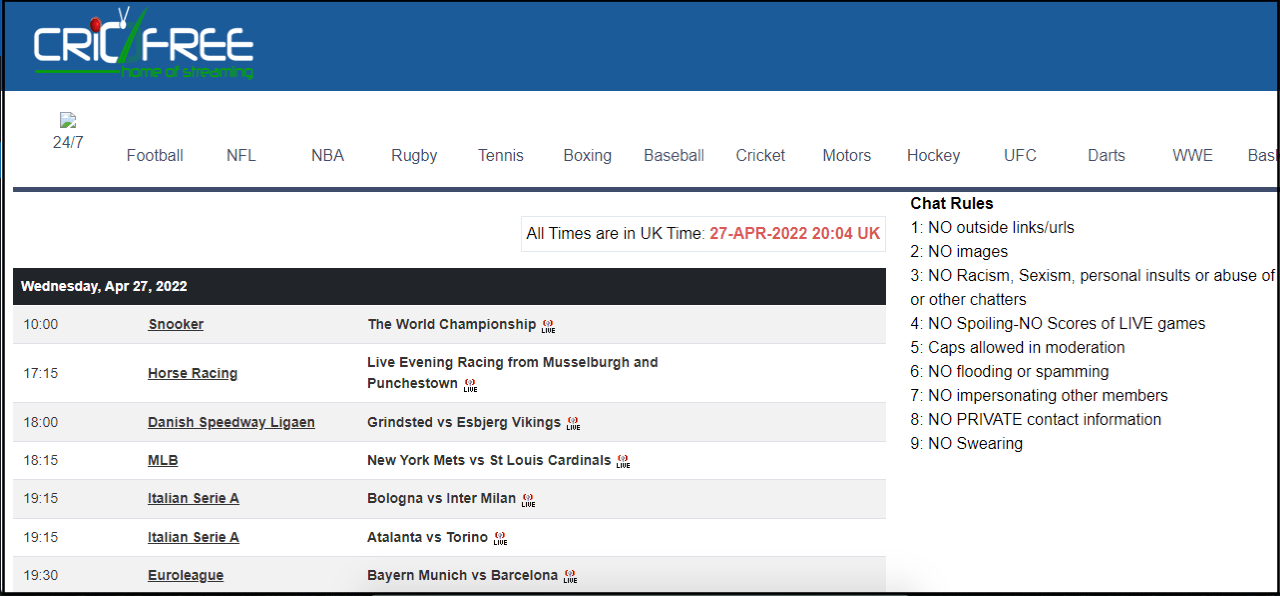
Task: Click the LIVE icon beside New York Mets match
Action: pyautogui.click(x=623, y=462)
